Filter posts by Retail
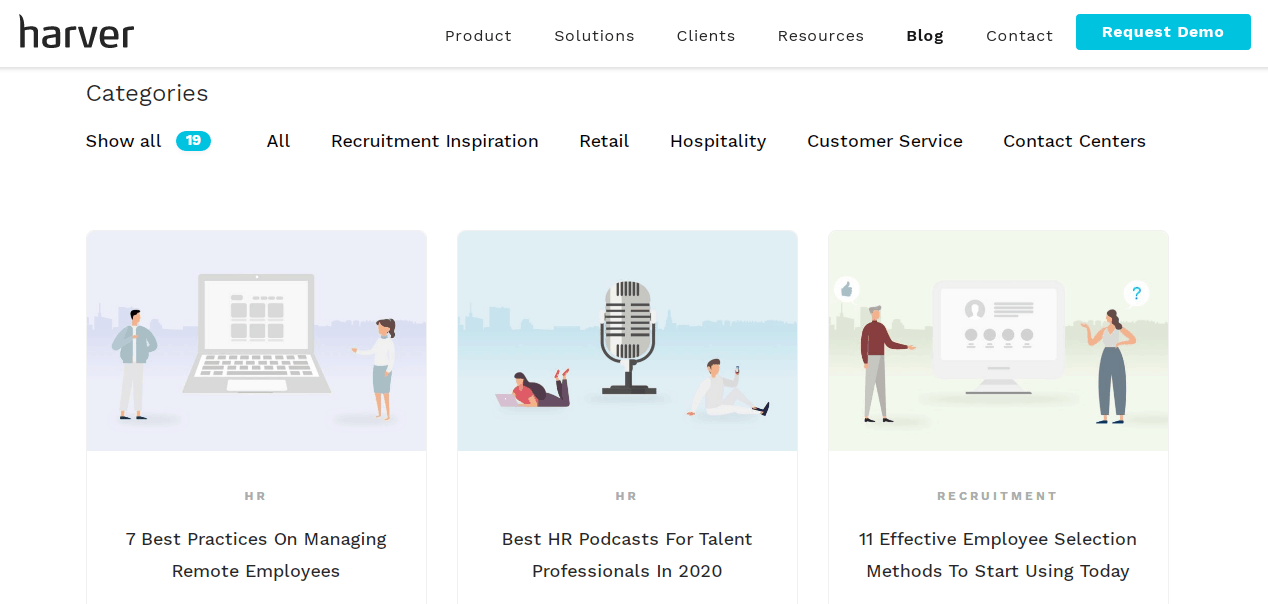1268x604 pixels. coord(604,141)
